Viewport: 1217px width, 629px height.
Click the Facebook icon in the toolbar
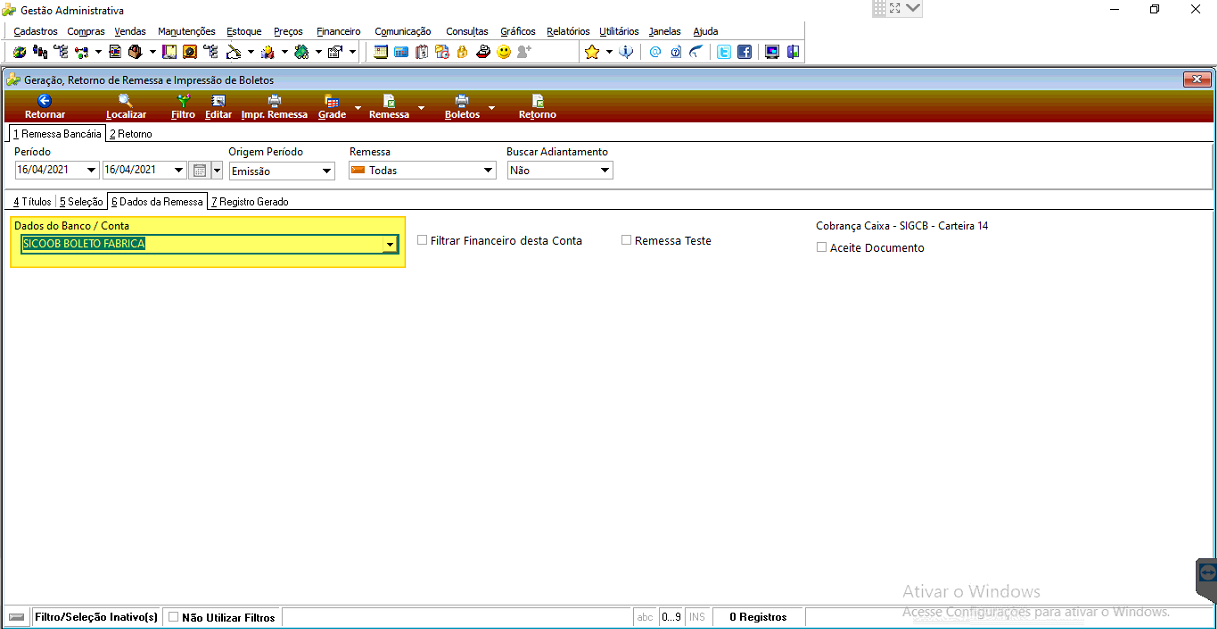(x=744, y=52)
